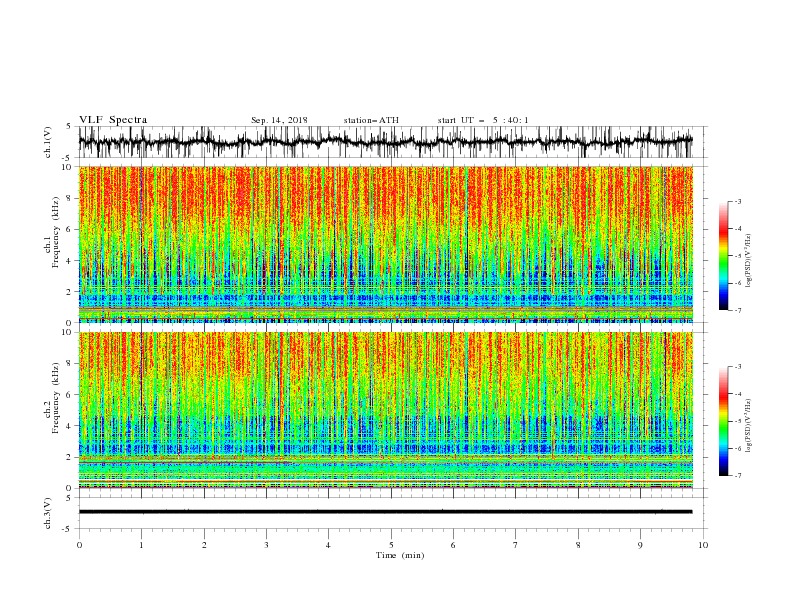792x612 pixels.
Task: Click the ch.2 spectrogram panel
Action: 385,410
